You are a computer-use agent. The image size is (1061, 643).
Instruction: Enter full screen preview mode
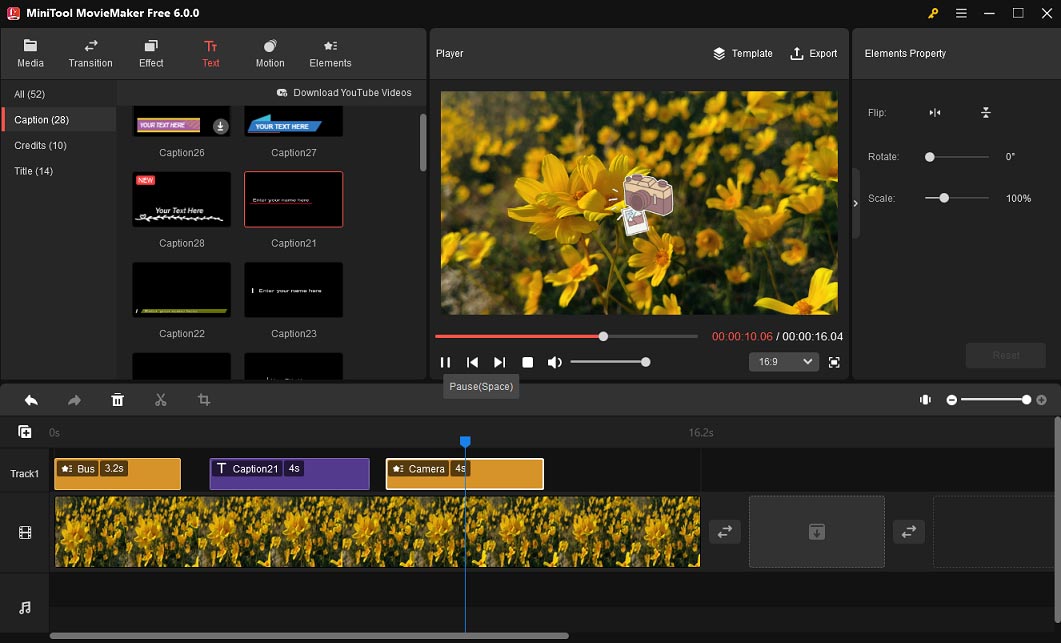click(x=834, y=362)
